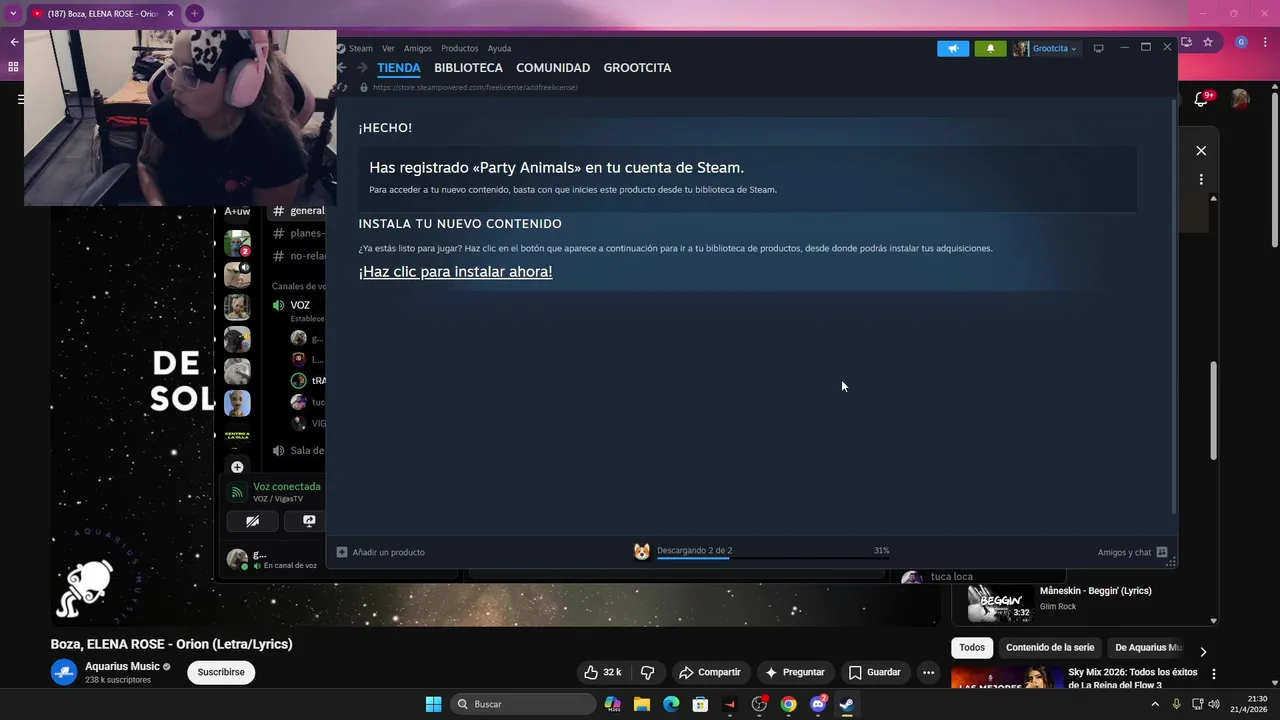Open the Chrome tab search dropdown
This screenshot has width=1280, height=720.
pyautogui.click(x=12, y=13)
